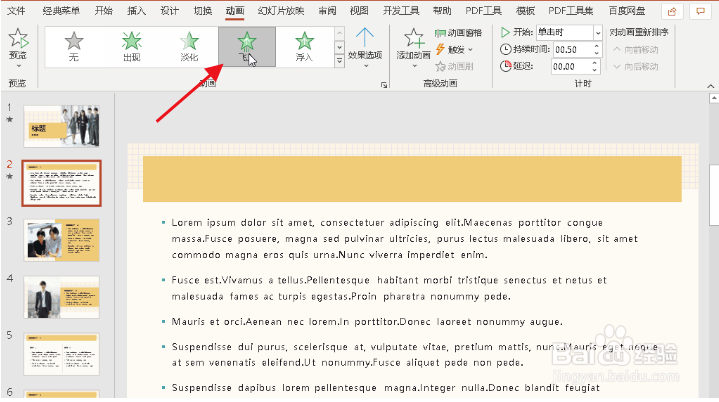Move animation earlier in order
This screenshot has width=719, height=402.
(x=636, y=50)
